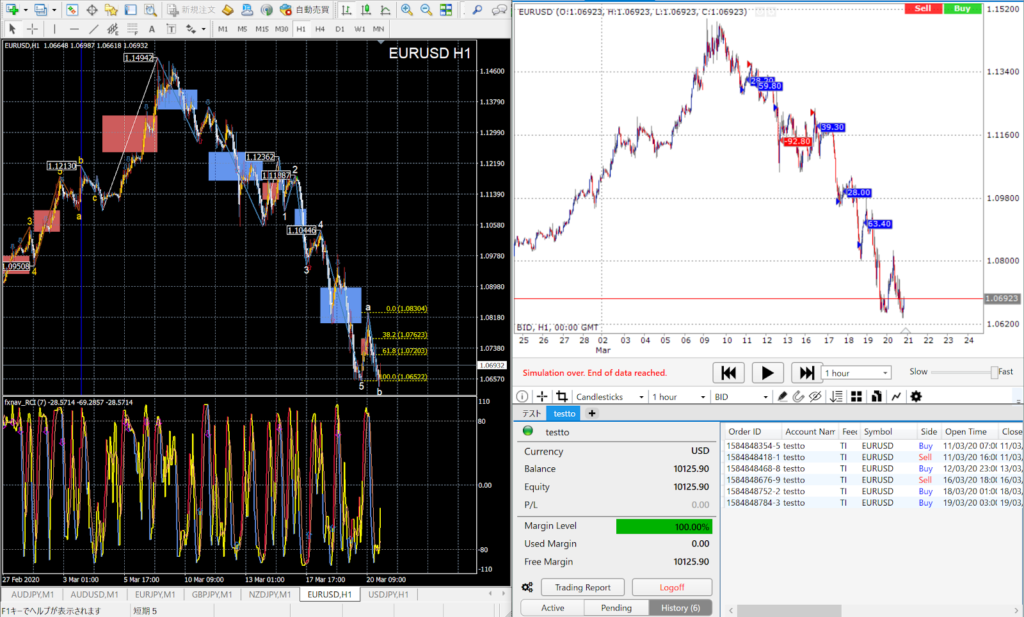Switch timeframe to M30
The image size is (1024, 617).
[281, 29]
